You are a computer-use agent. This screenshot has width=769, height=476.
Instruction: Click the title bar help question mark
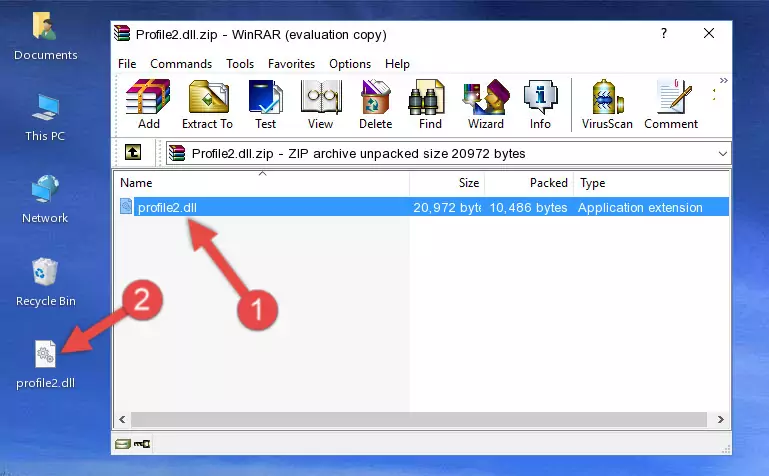point(664,33)
